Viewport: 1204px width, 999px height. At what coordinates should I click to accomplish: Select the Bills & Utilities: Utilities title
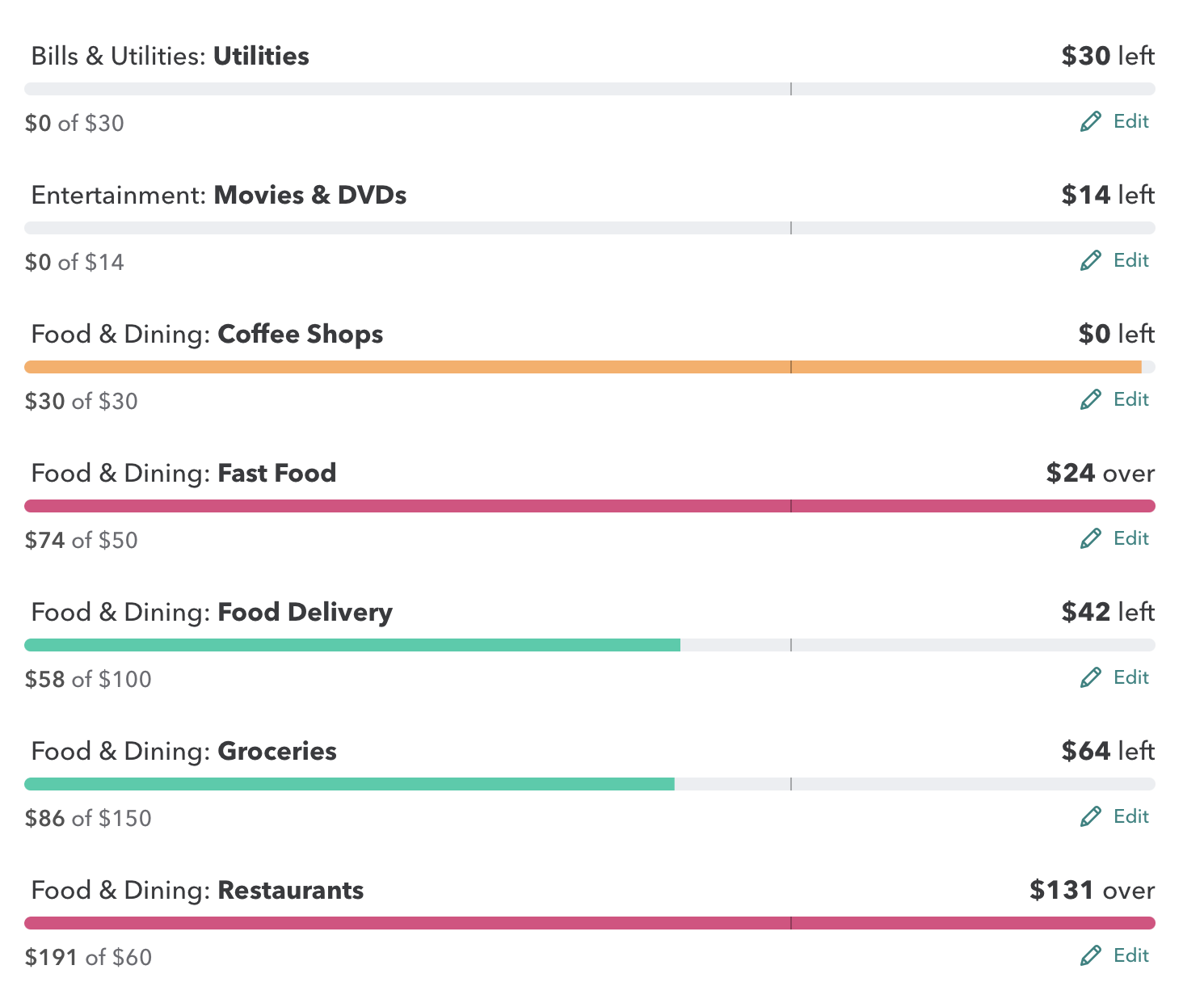click(170, 56)
